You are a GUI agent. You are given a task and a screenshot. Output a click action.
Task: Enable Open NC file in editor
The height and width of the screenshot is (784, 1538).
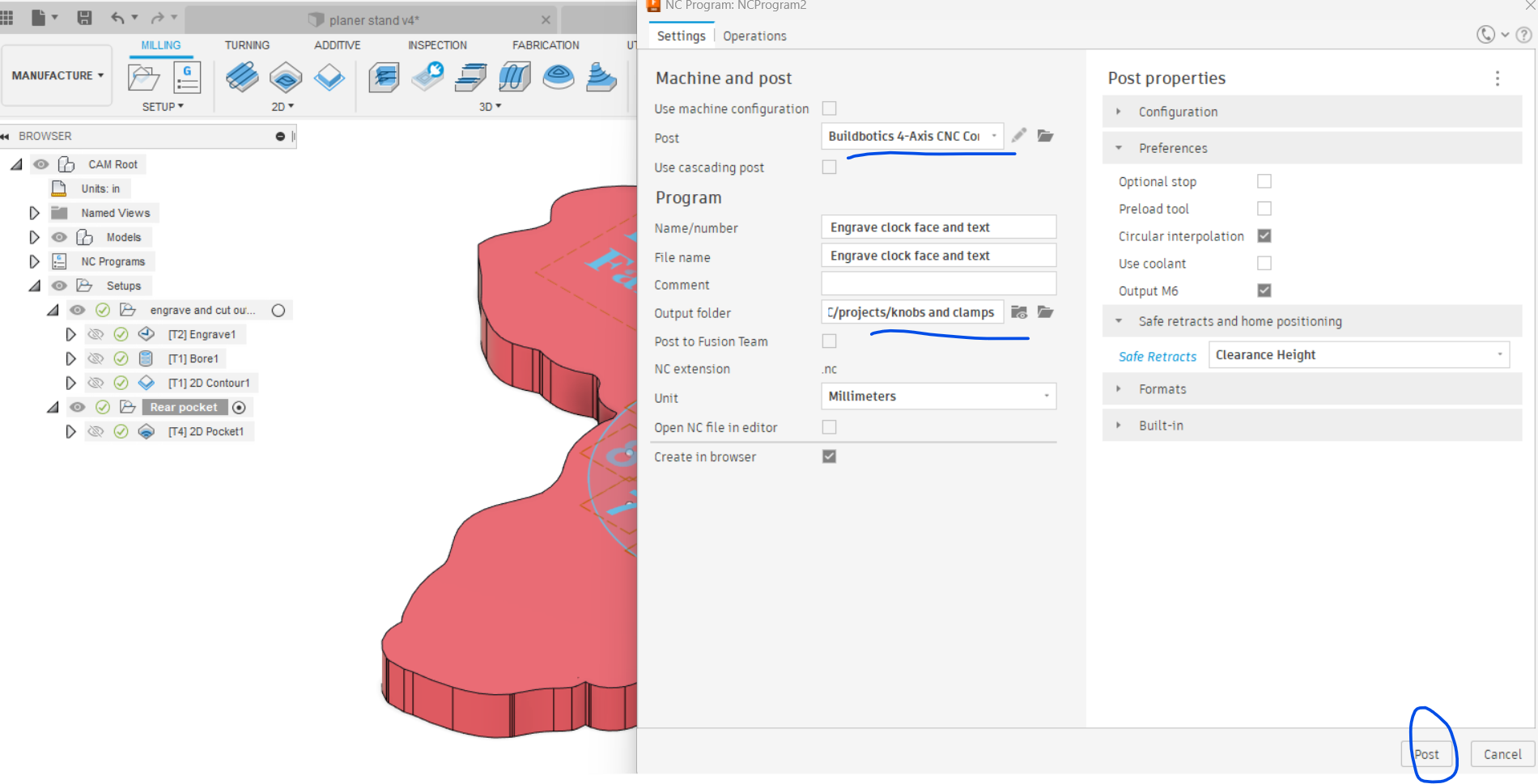[x=829, y=426]
